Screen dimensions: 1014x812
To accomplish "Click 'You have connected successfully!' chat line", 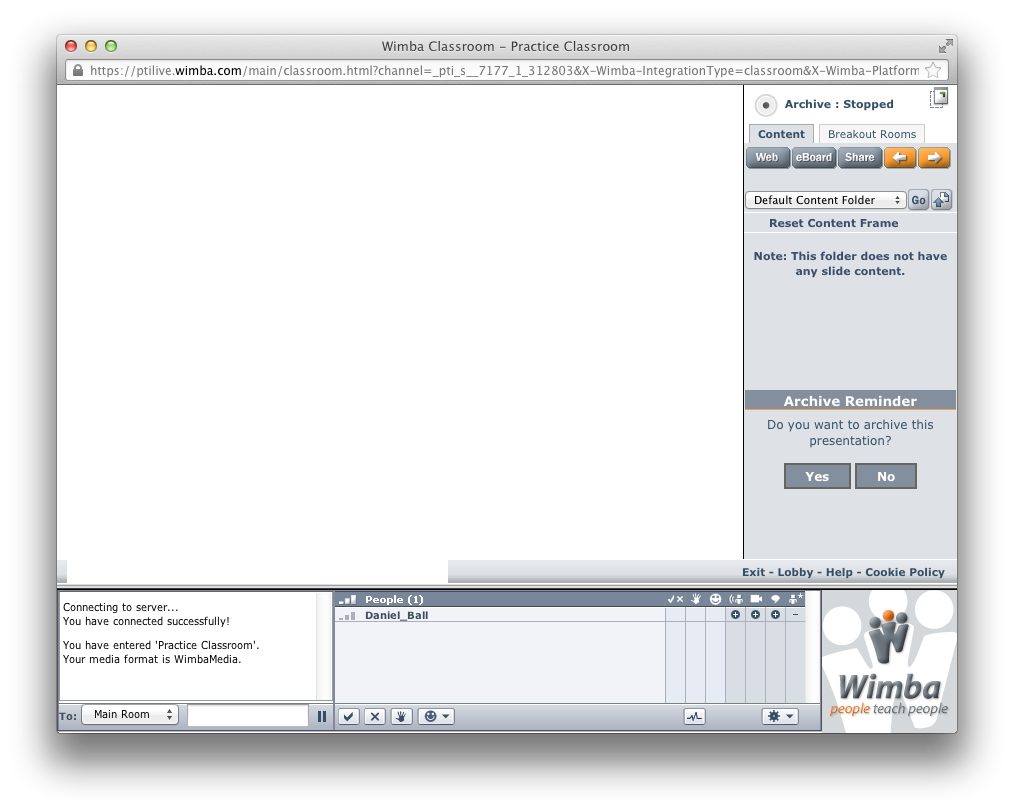I will [x=146, y=621].
